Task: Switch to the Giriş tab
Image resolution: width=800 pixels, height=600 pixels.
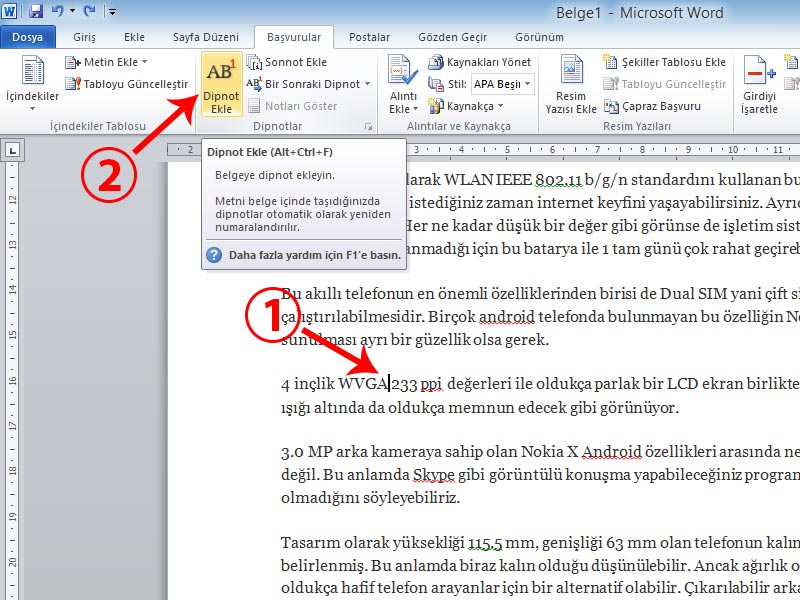Action: coord(84,37)
